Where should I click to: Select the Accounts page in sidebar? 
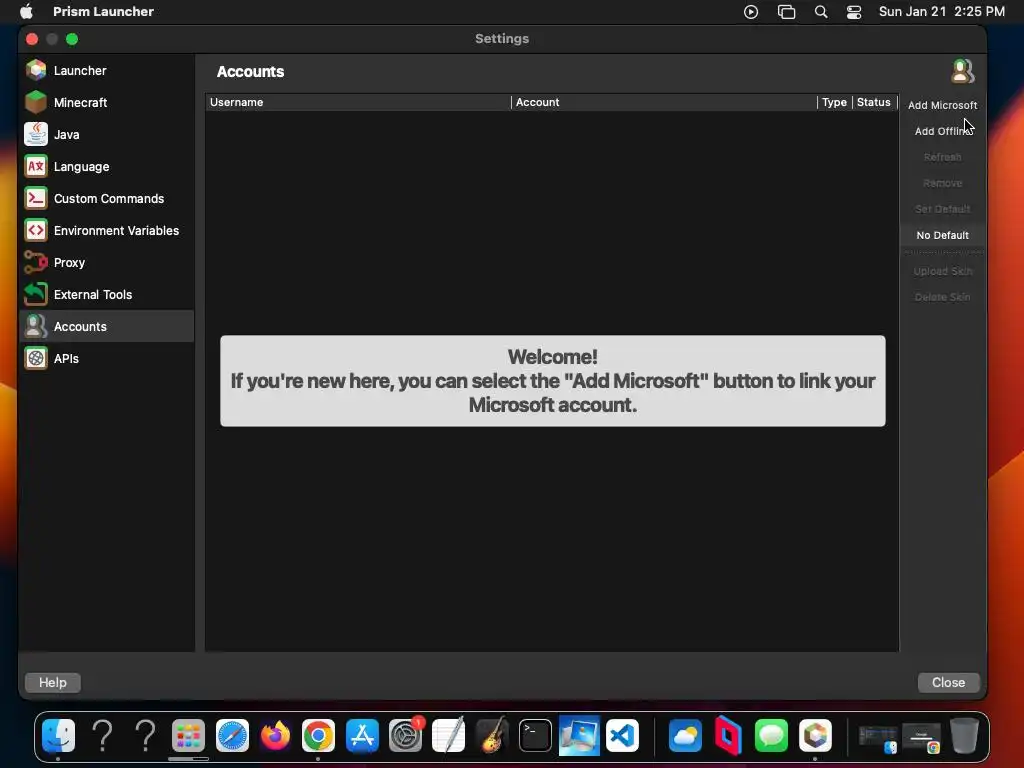pyautogui.click(x=106, y=327)
